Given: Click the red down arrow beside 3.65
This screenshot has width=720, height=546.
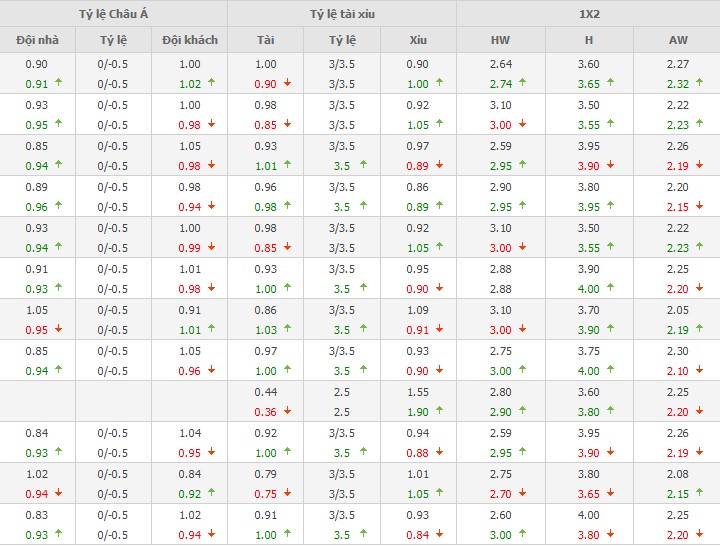Looking at the screenshot, I should tap(611, 494).
